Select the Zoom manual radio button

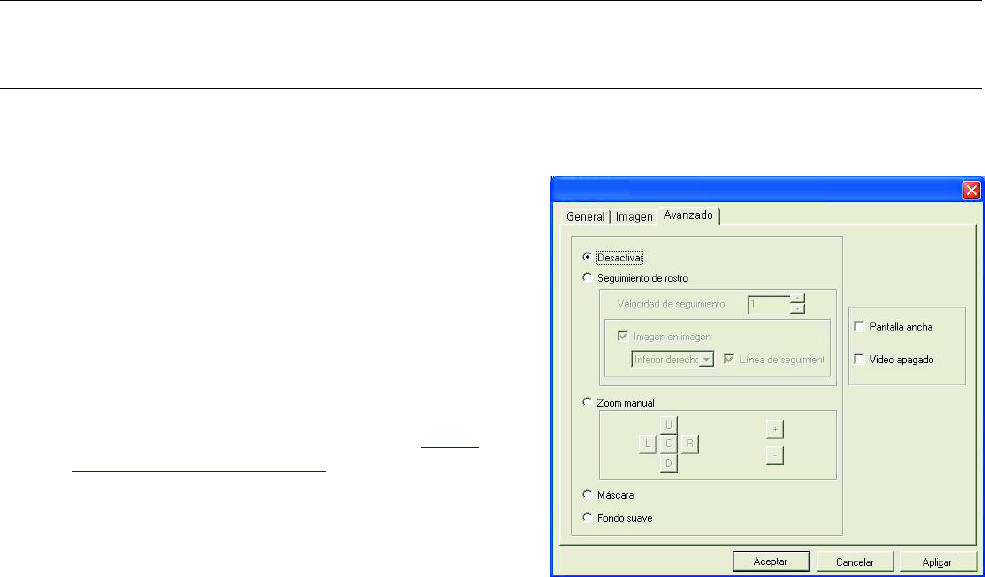[x=587, y=402]
